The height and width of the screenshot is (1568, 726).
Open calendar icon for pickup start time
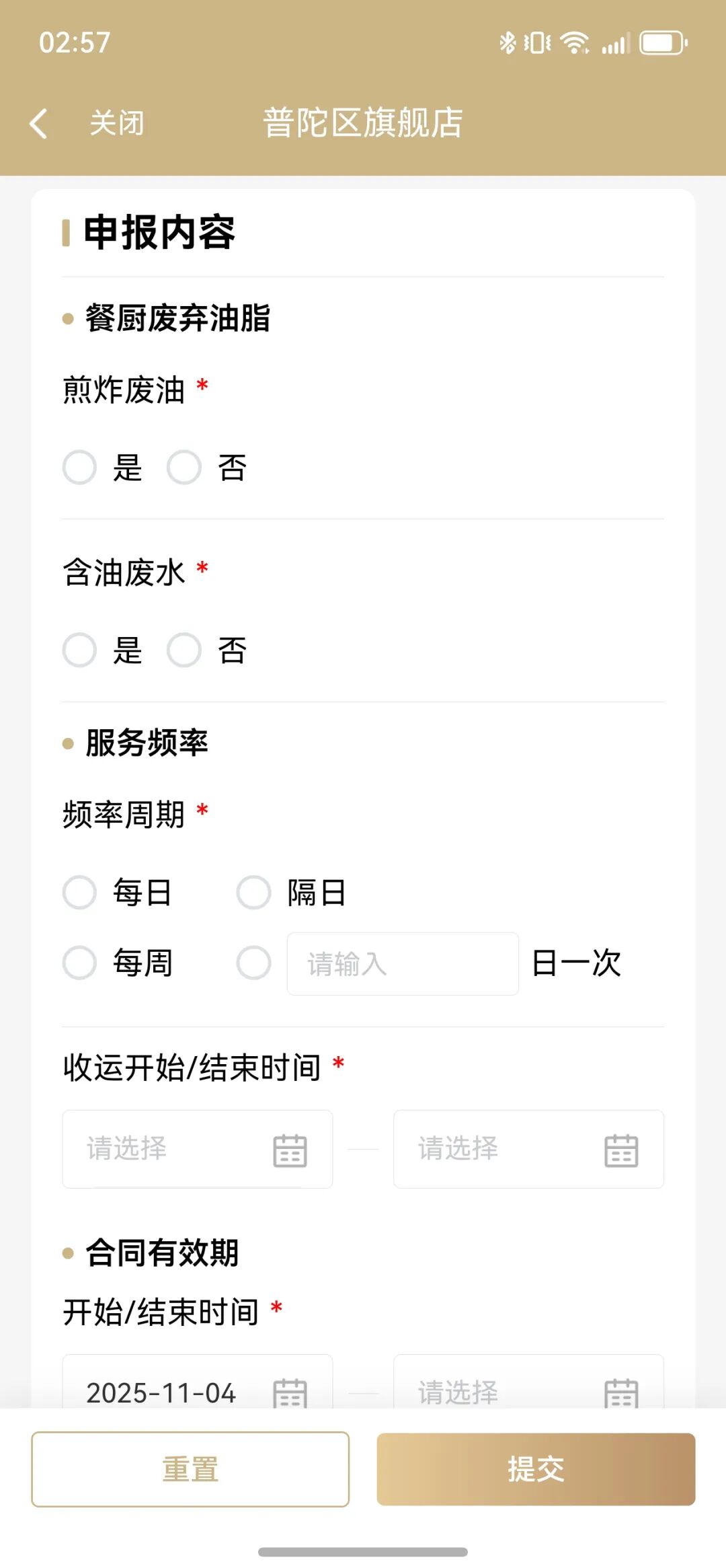[290, 1150]
